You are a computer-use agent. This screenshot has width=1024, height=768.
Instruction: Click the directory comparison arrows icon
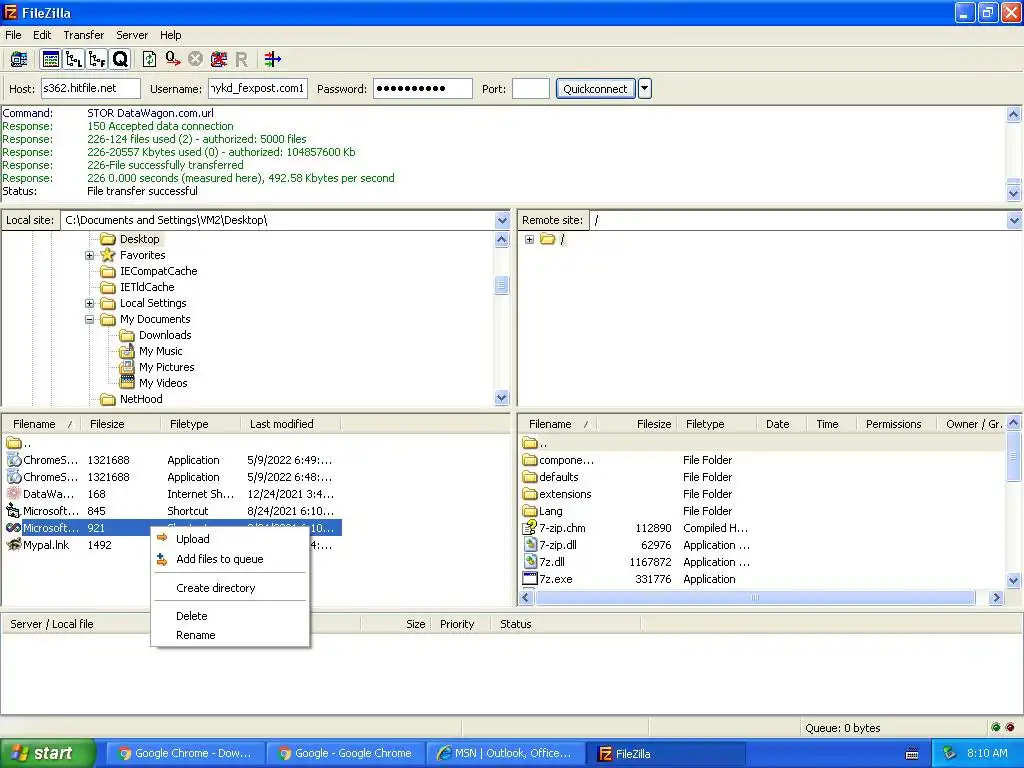click(272, 59)
